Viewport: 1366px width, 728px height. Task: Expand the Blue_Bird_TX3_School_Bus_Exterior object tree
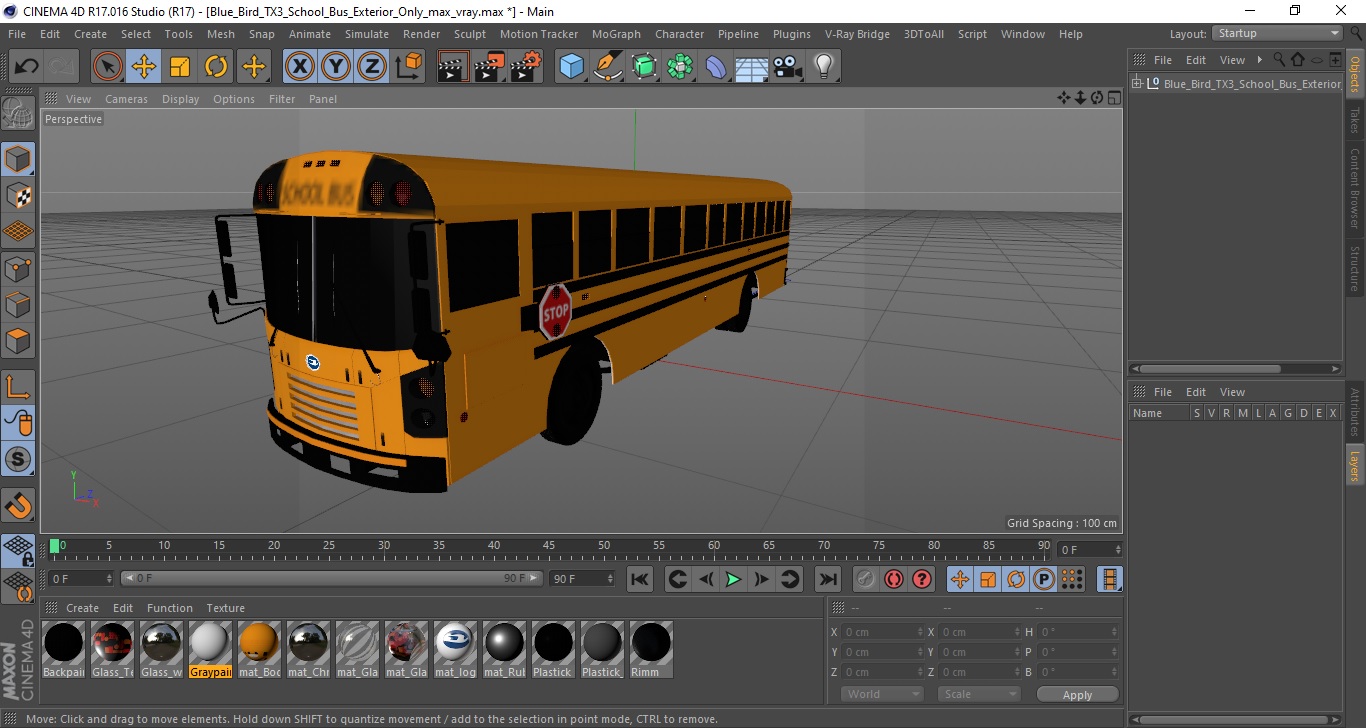point(1137,84)
